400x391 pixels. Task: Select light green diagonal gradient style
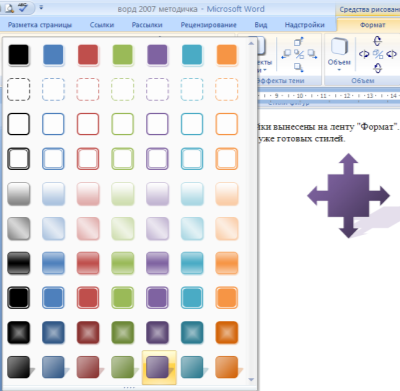point(122,229)
